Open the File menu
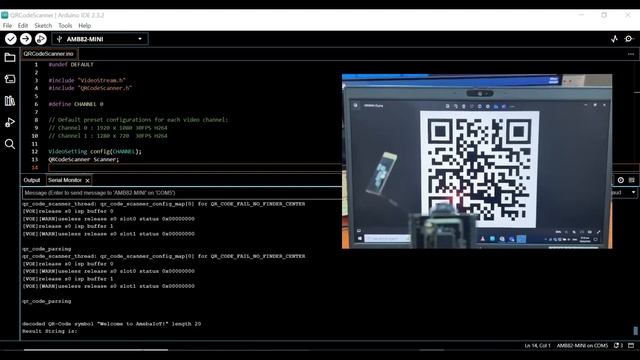The height and width of the screenshot is (360, 640). pyautogui.click(x=7, y=25)
